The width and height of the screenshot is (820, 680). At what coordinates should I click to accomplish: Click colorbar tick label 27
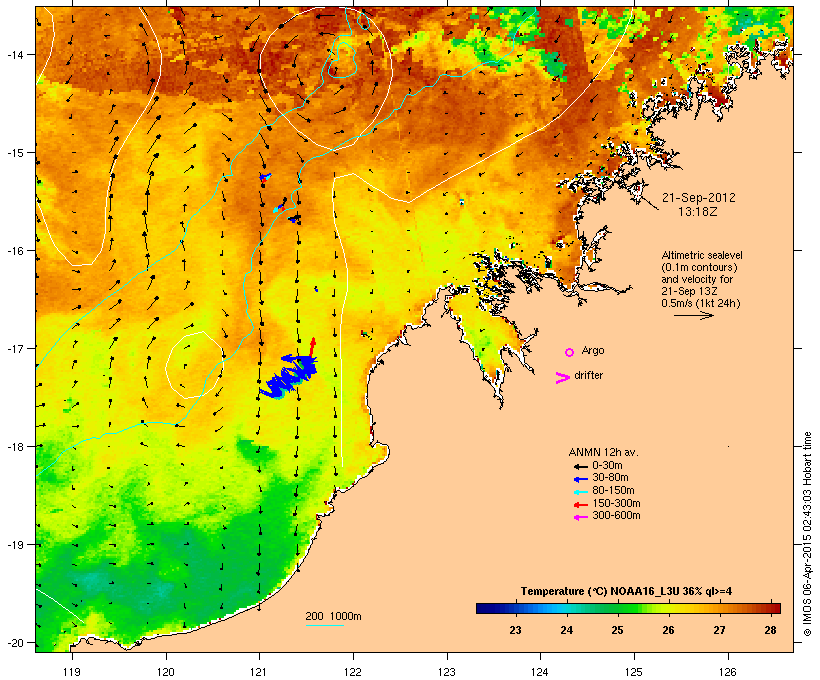pos(719,630)
